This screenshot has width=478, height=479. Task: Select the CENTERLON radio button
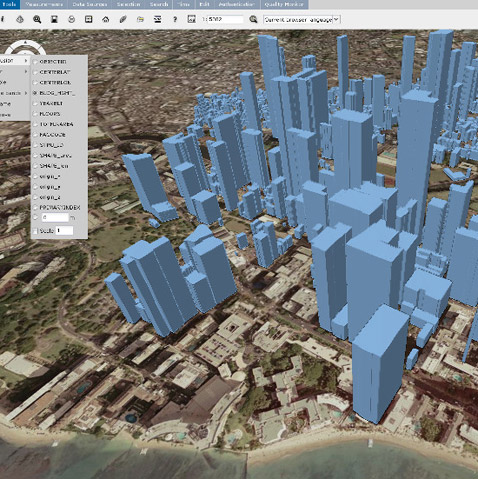[x=35, y=82]
